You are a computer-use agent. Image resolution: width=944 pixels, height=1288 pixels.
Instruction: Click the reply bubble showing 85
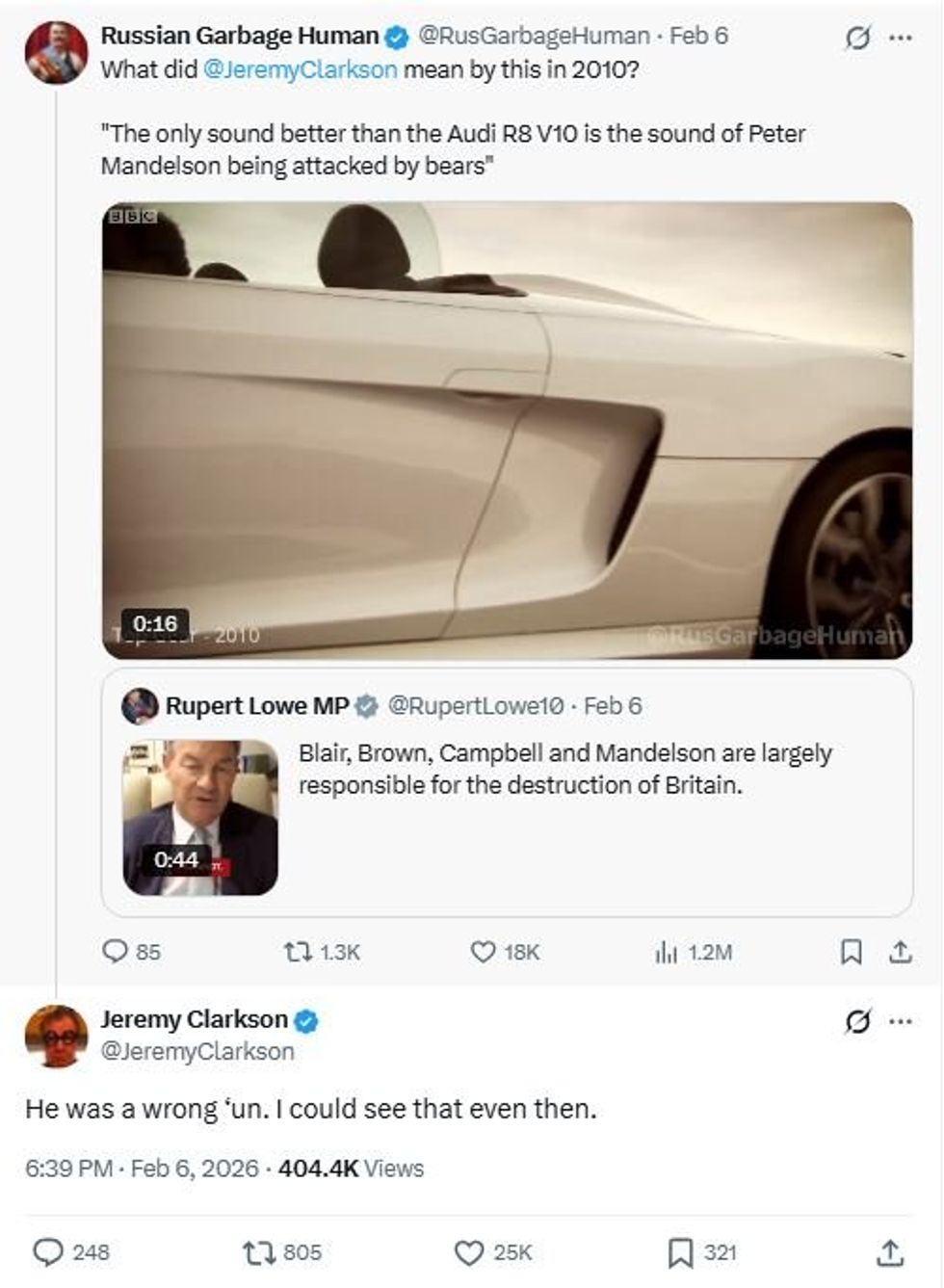tap(116, 953)
